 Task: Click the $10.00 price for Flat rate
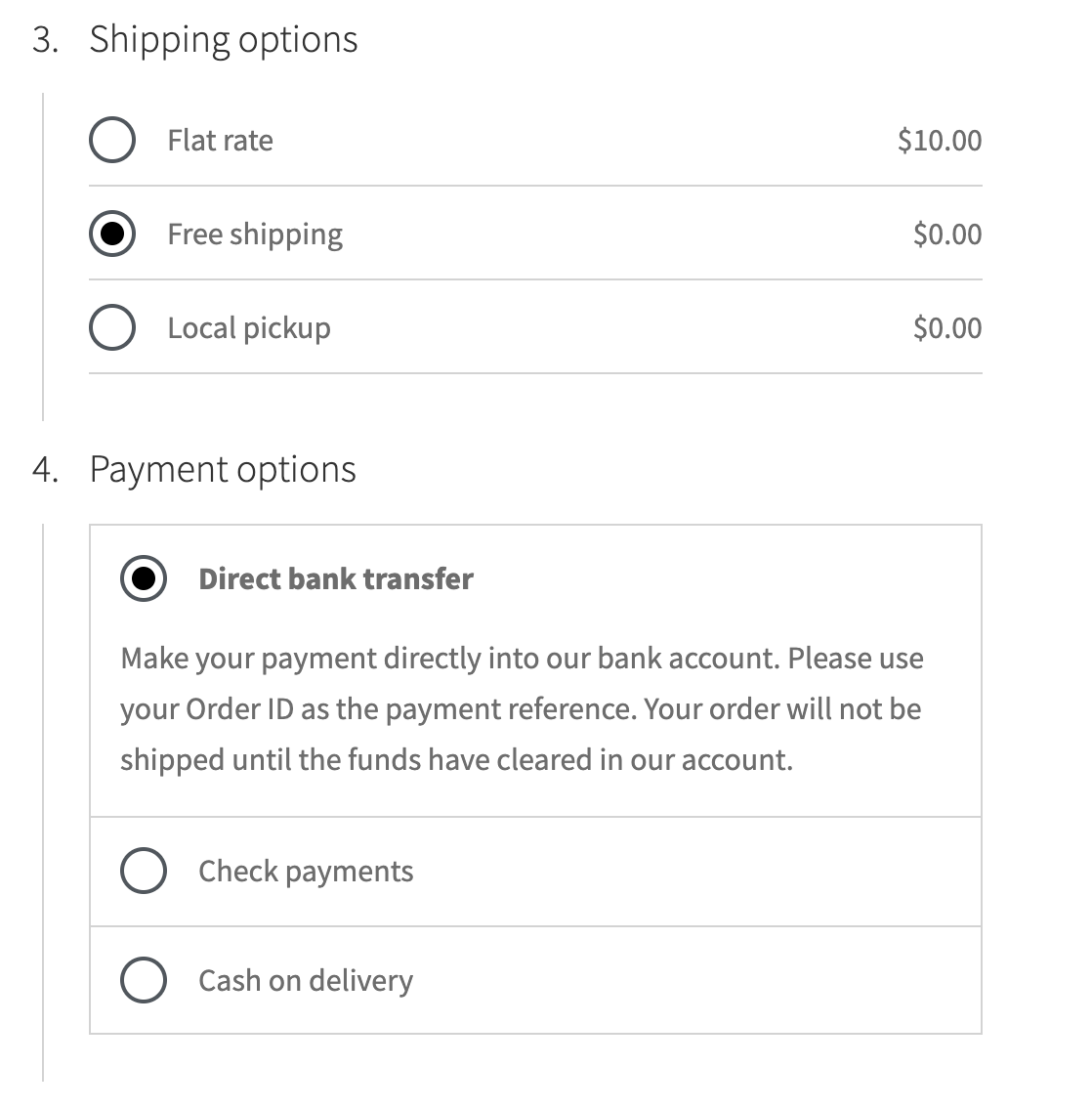point(941,140)
